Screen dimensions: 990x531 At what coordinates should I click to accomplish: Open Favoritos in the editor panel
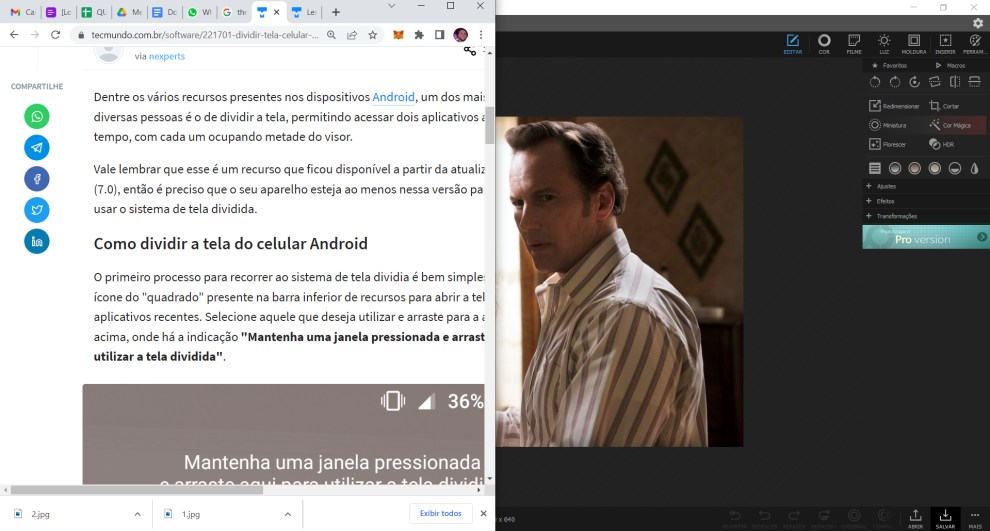890,66
